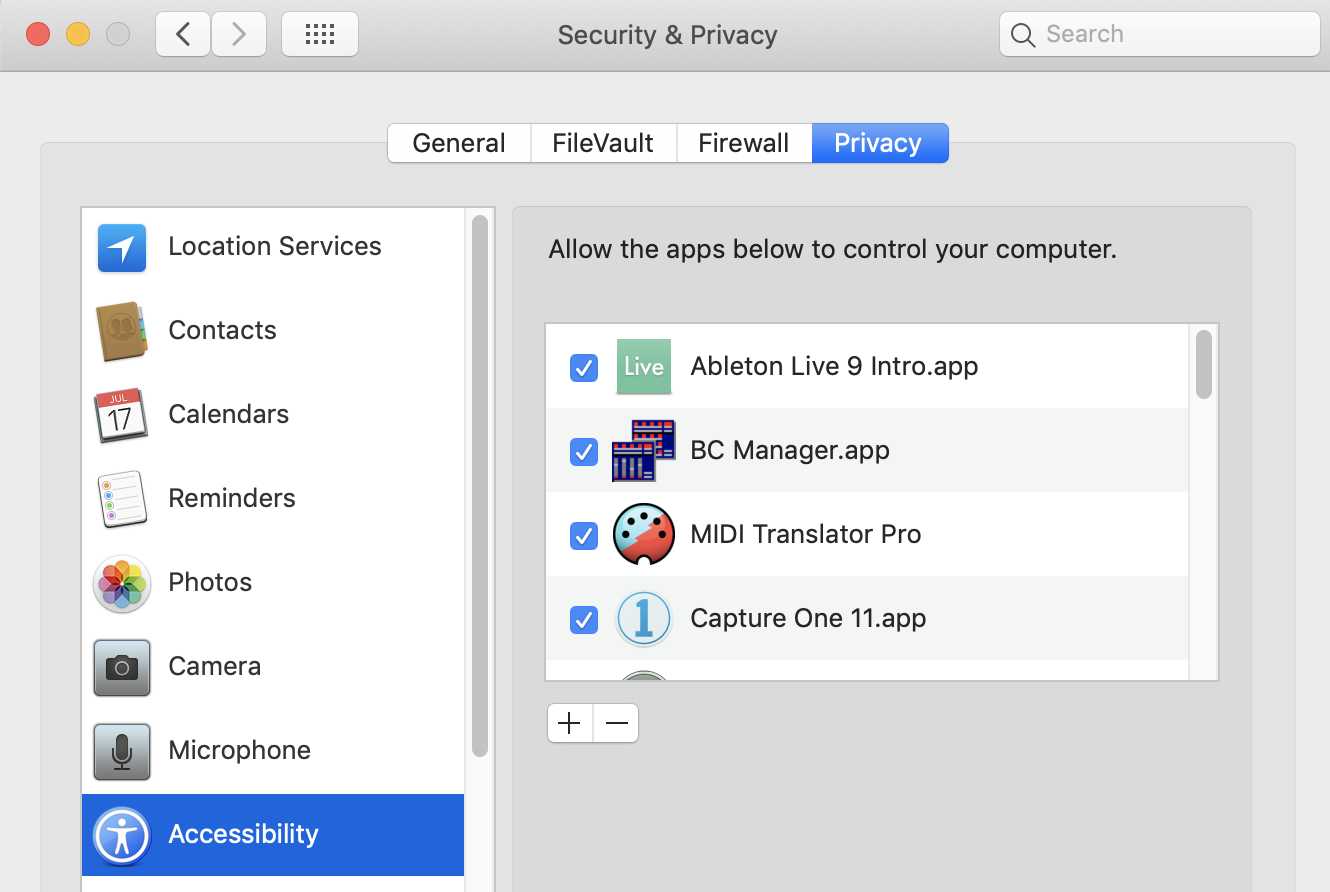This screenshot has height=892, width=1330.
Task: Open the Firewall tab
Action: pos(743,143)
